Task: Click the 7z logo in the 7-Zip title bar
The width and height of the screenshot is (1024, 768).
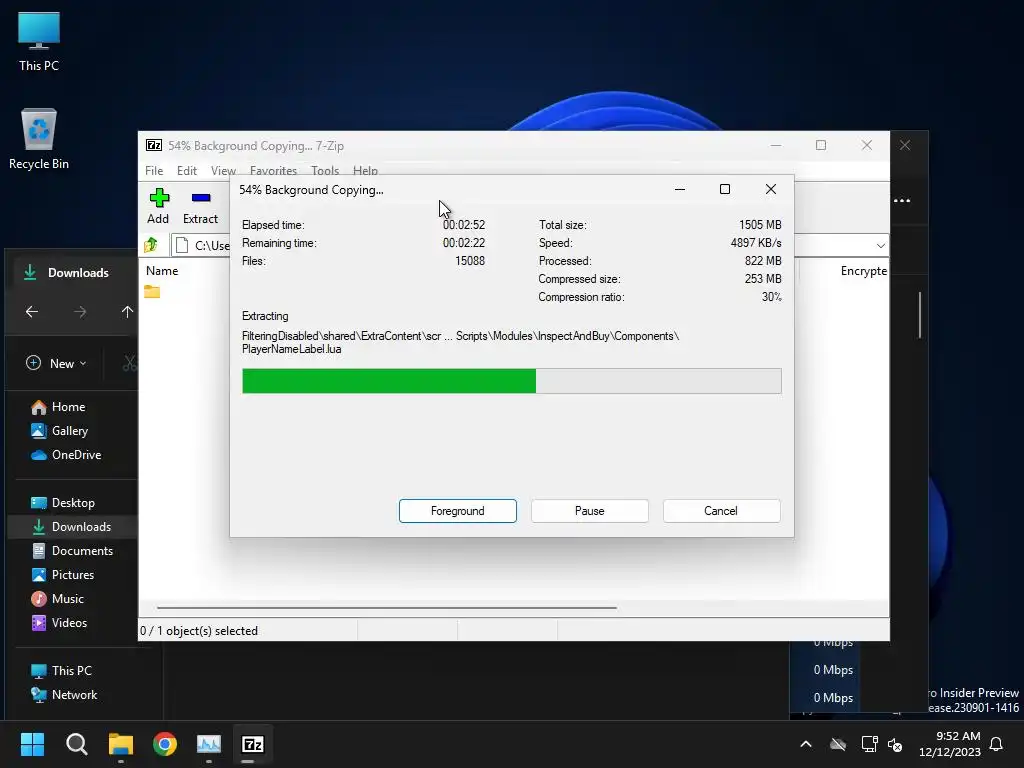Action: (x=154, y=145)
